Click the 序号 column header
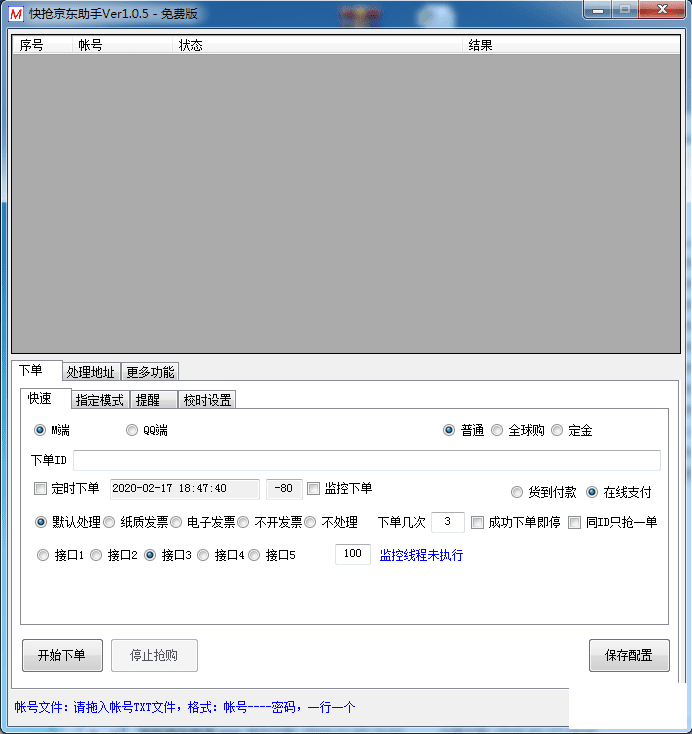692x734 pixels. (42, 45)
